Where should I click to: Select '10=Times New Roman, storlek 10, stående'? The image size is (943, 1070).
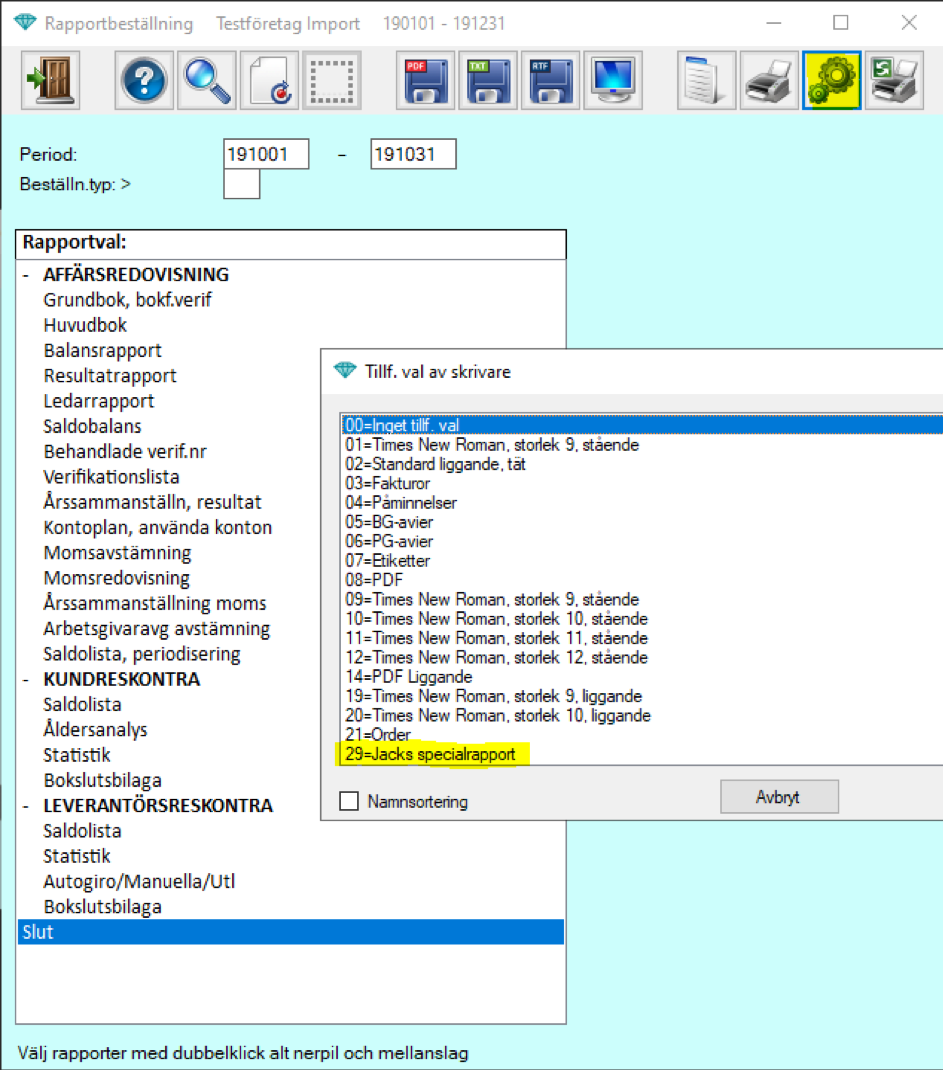[497, 619]
